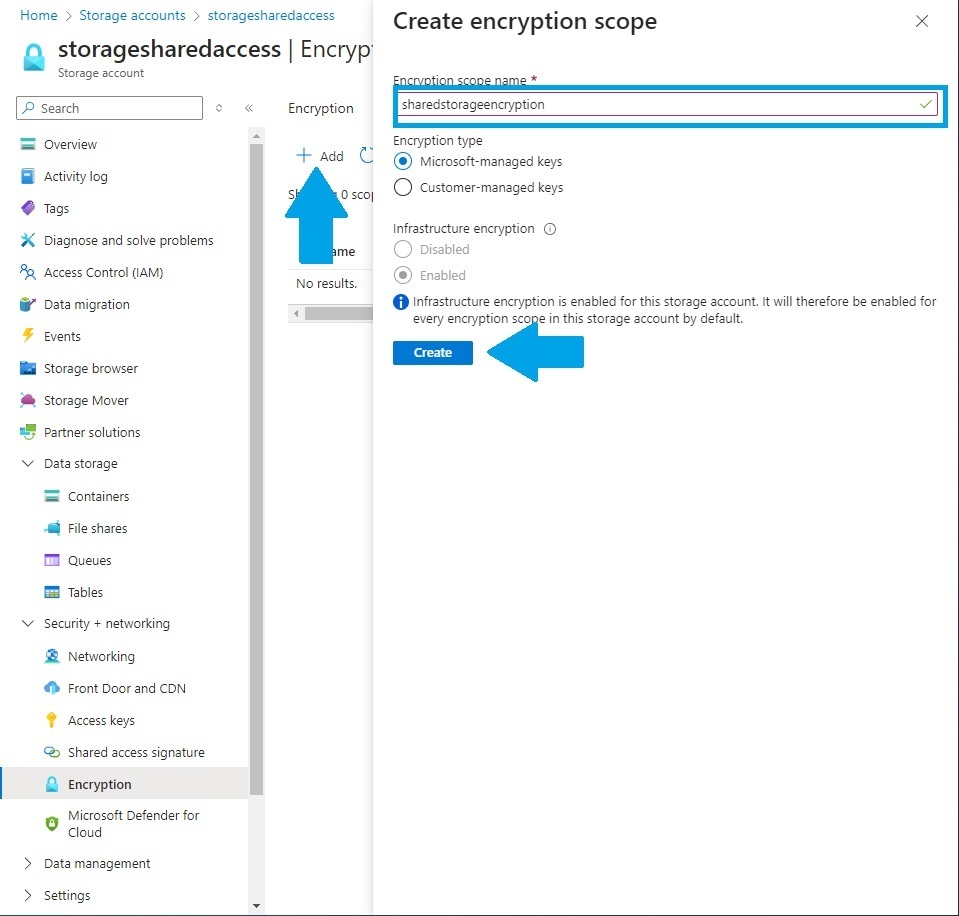Click the Microsoft Defender shield icon
Viewport: 959px width, 916px height.
(52, 824)
